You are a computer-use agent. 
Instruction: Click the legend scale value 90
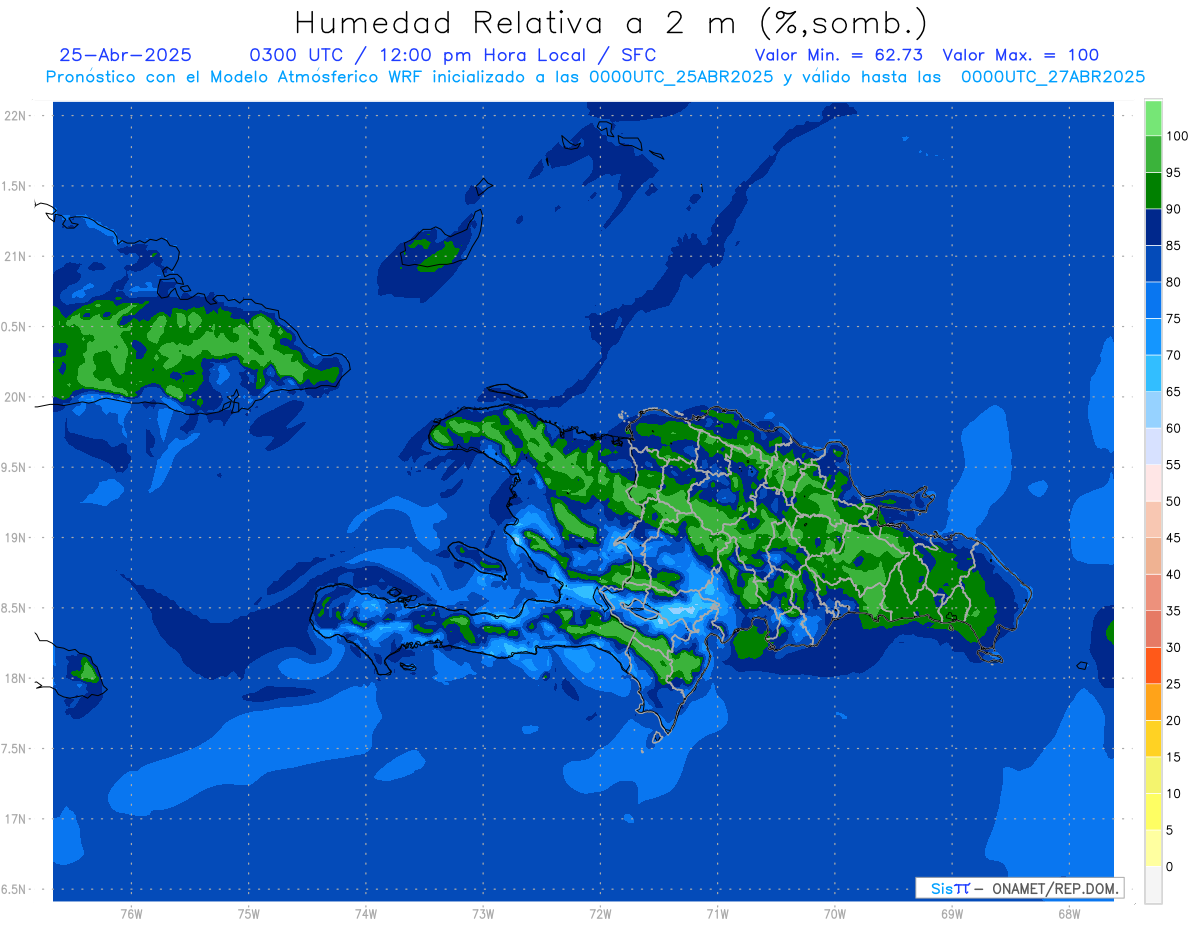pyautogui.click(x=1174, y=209)
